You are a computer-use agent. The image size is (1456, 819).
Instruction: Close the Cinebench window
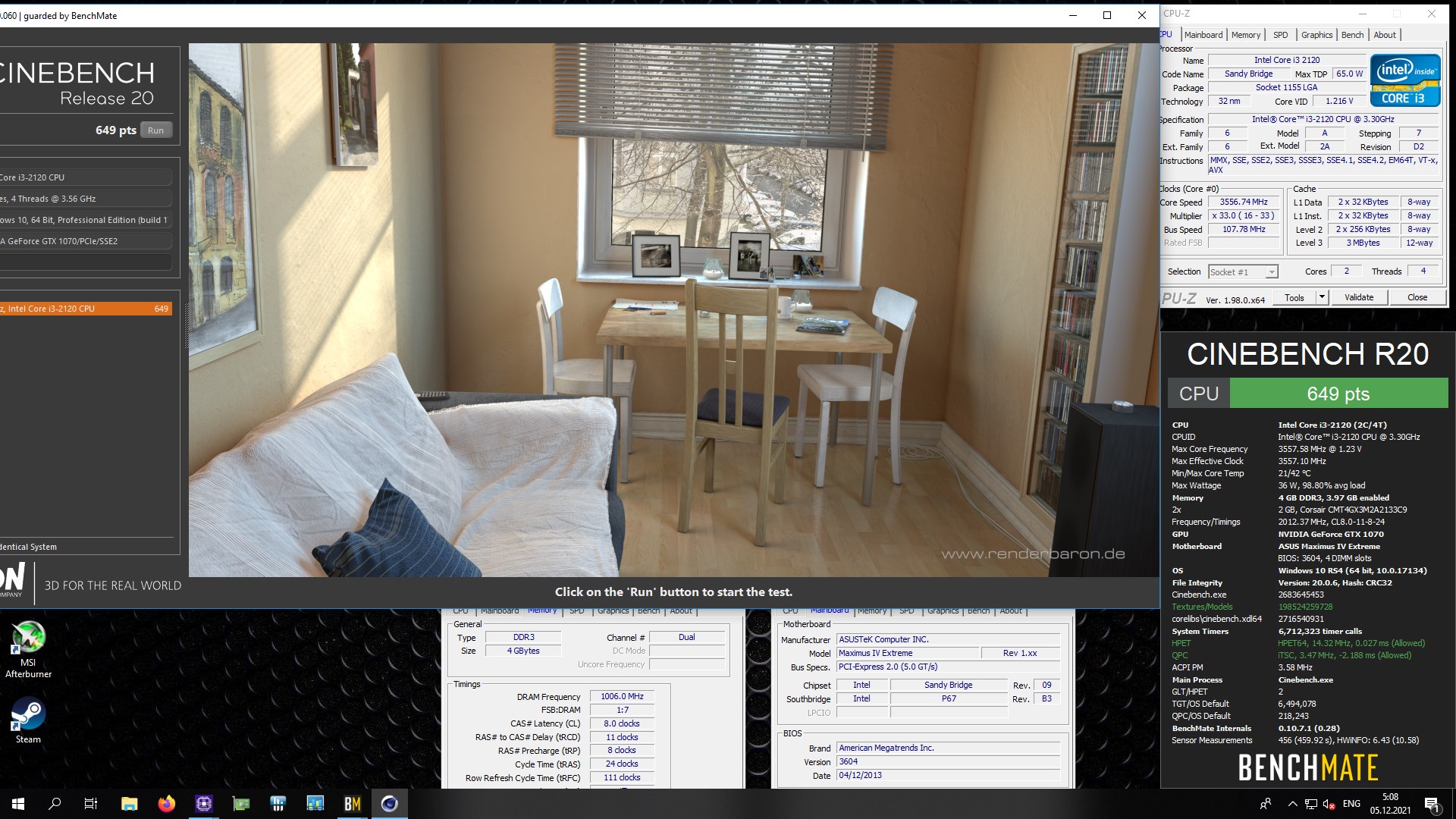tap(1142, 15)
